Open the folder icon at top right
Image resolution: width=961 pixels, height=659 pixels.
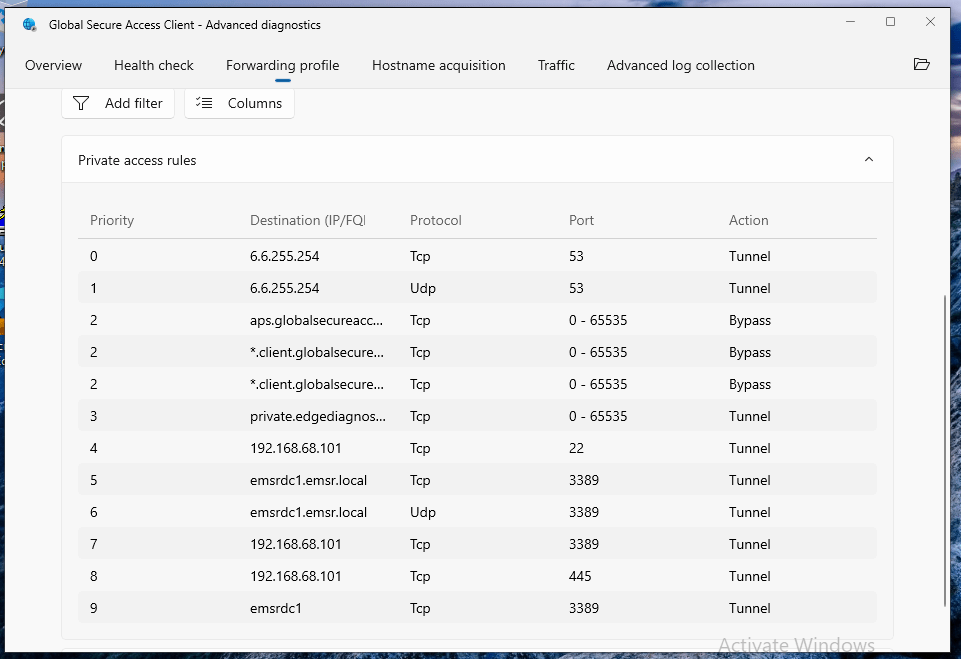(921, 65)
